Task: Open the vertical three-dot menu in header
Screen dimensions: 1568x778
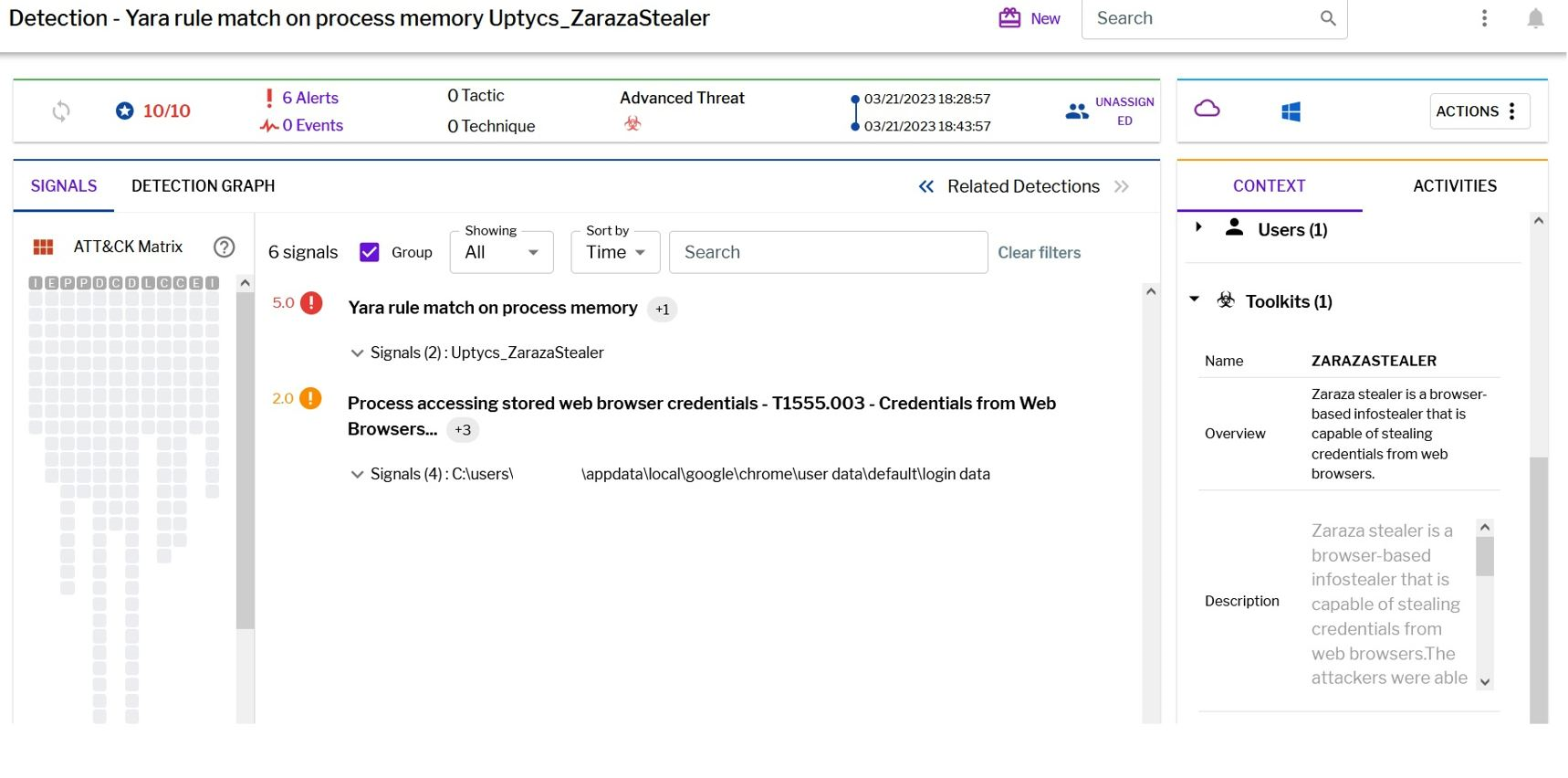Action: point(1484,18)
